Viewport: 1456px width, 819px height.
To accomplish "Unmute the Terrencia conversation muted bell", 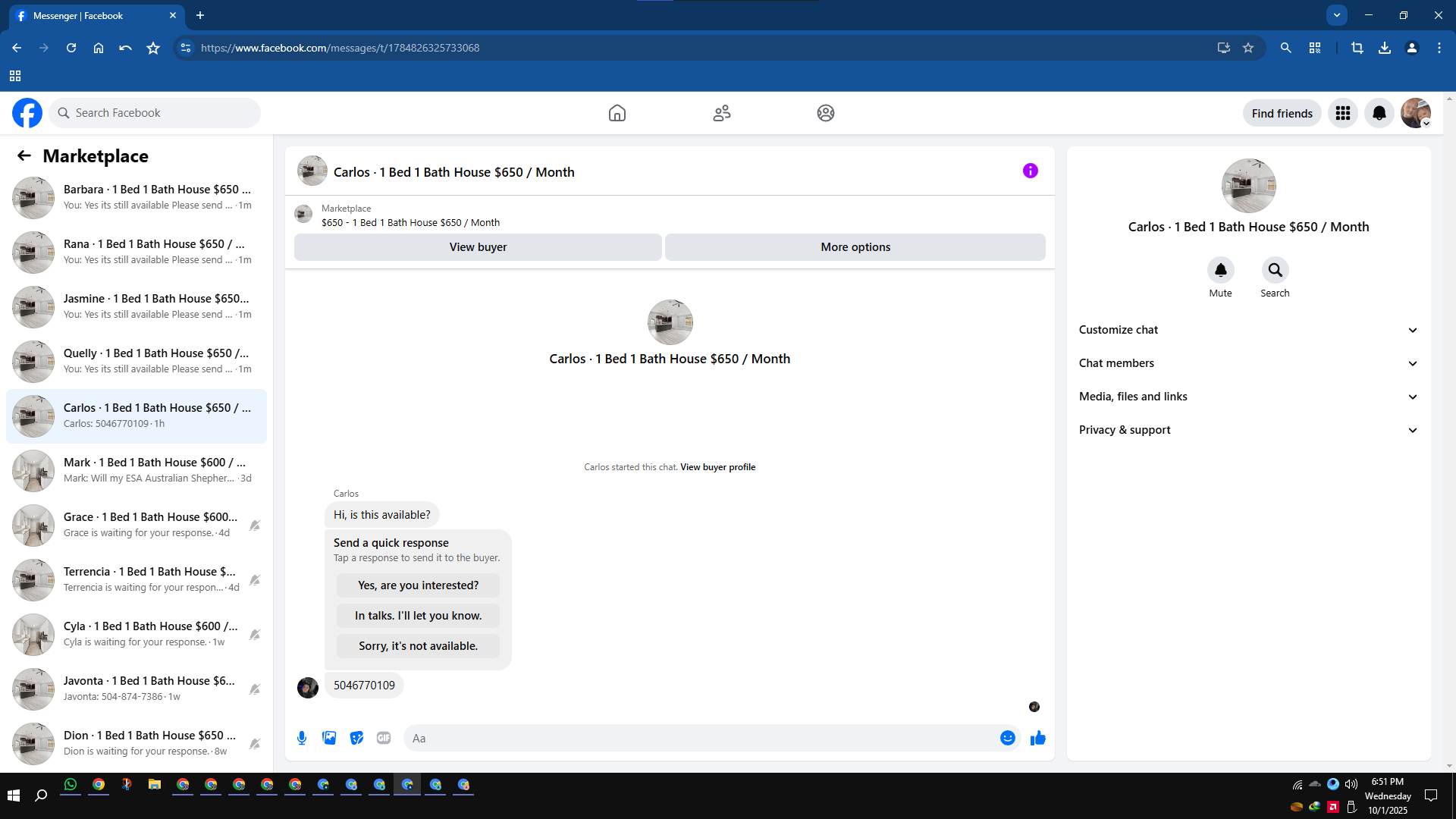I will click(255, 580).
